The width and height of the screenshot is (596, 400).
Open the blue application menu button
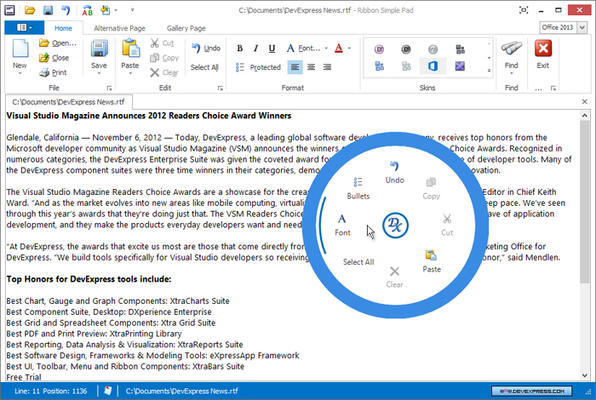pyautogui.click(x=24, y=27)
